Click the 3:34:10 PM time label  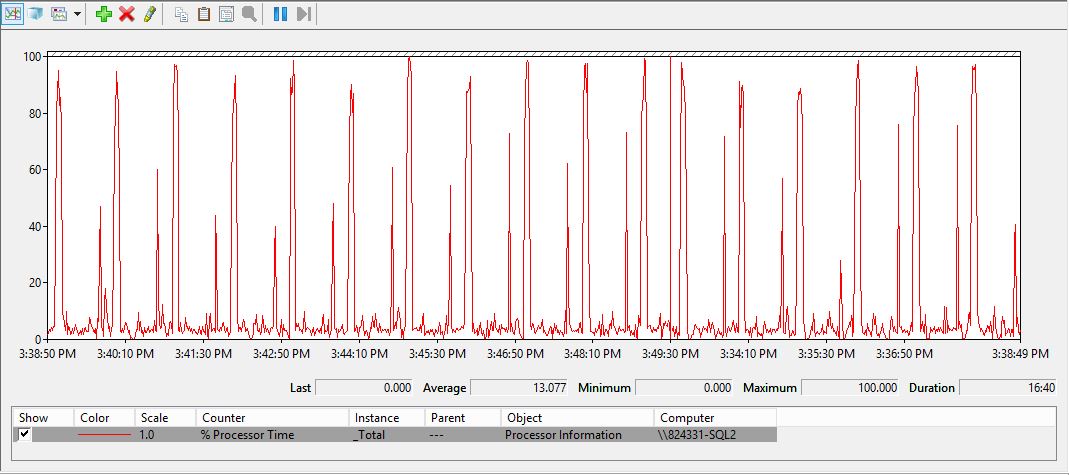tap(749, 354)
